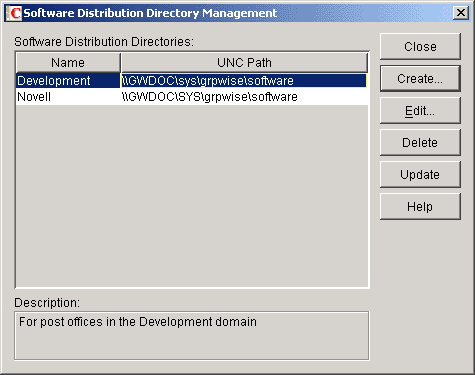The height and width of the screenshot is (375, 475).
Task: Click the Name column header
Action: click(68, 63)
